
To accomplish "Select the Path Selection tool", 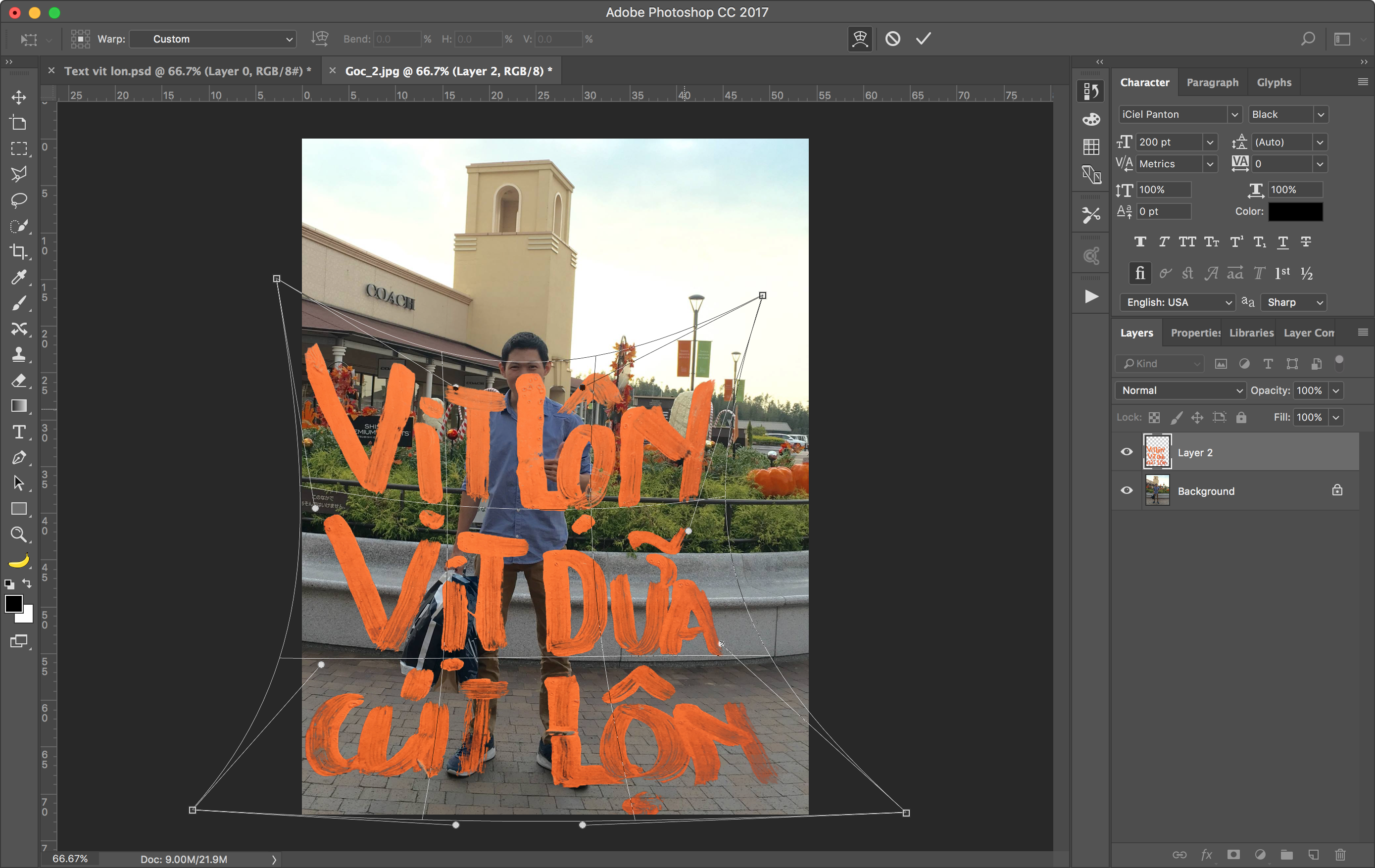I will point(19,483).
